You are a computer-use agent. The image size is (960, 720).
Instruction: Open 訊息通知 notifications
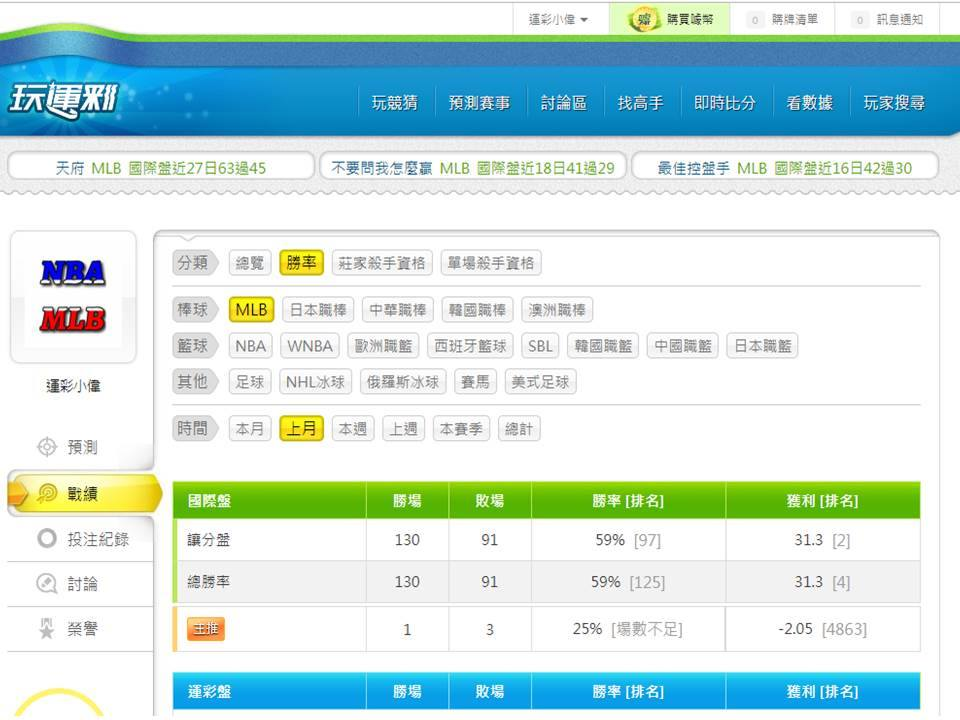tap(888, 20)
